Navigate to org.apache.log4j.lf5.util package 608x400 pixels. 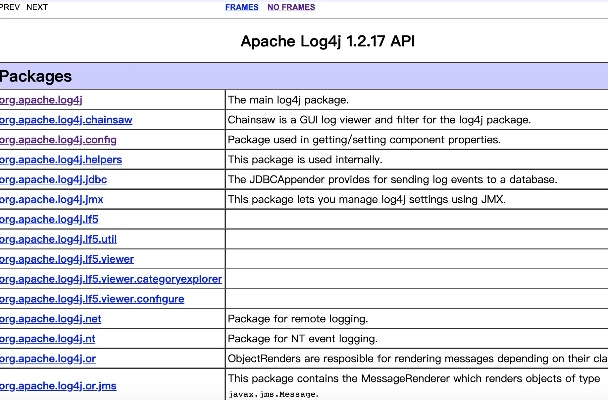point(62,240)
